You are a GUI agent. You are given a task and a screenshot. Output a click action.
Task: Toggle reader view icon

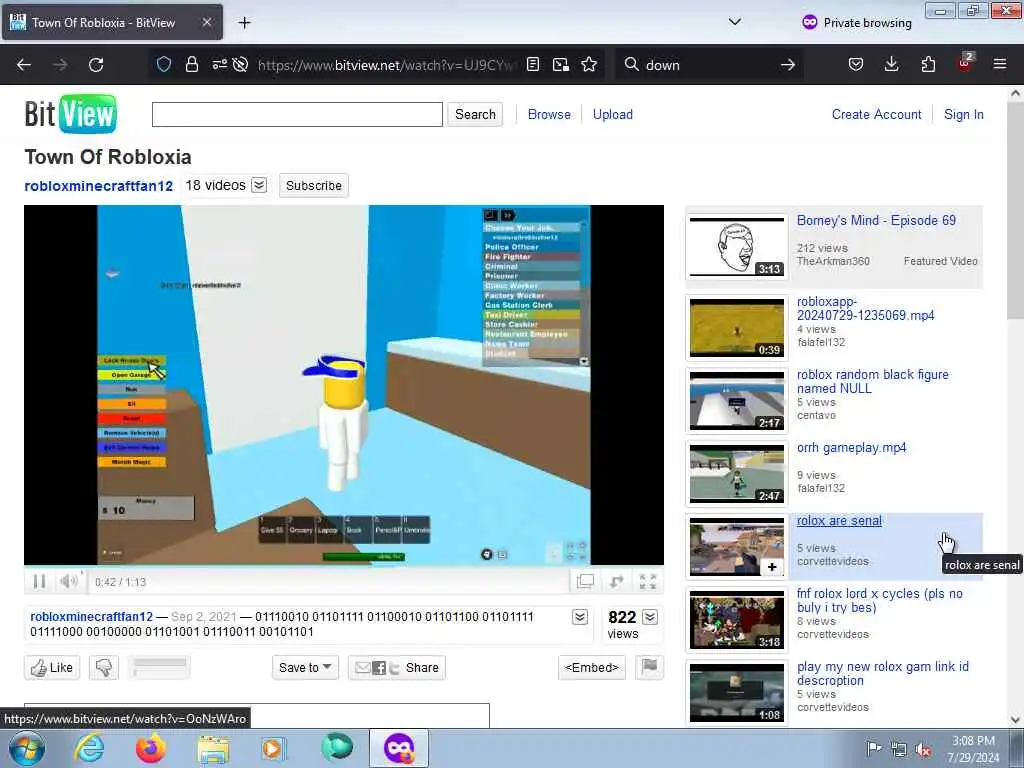[x=533, y=64]
